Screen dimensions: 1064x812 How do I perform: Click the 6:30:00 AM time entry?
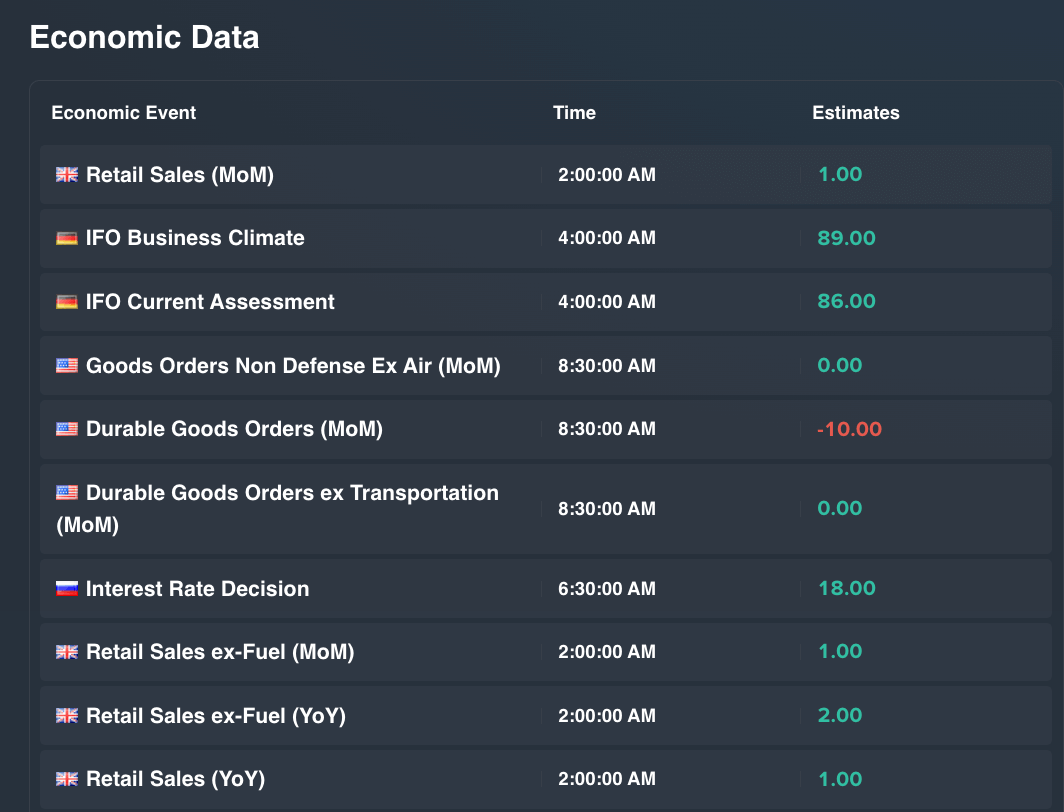(607, 589)
